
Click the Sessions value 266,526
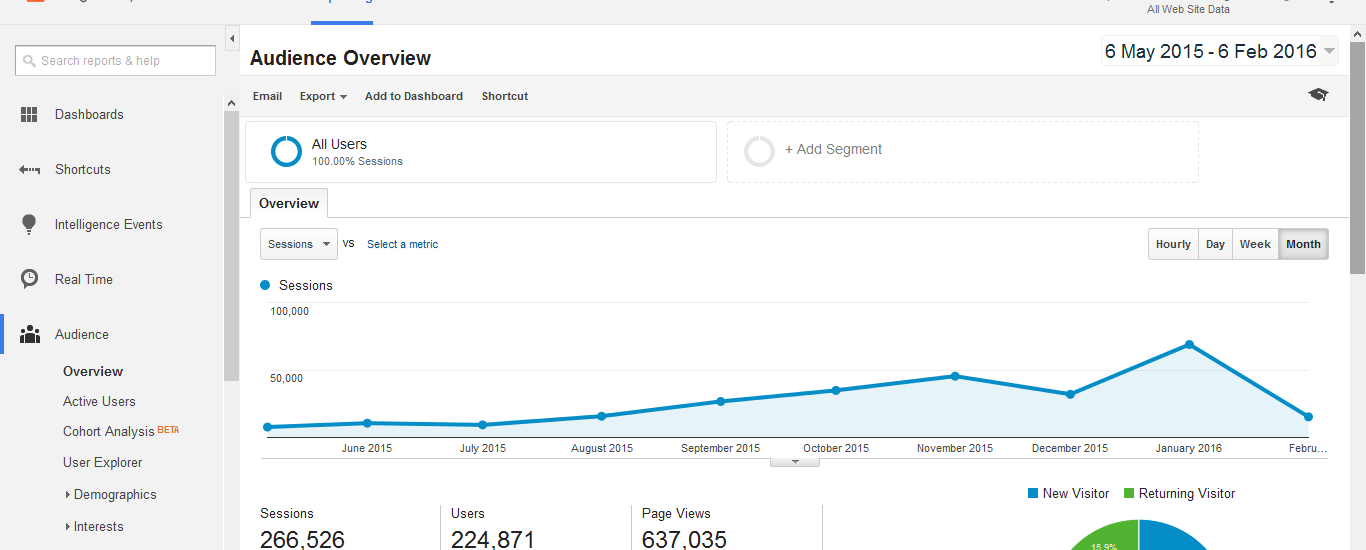point(302,540)
